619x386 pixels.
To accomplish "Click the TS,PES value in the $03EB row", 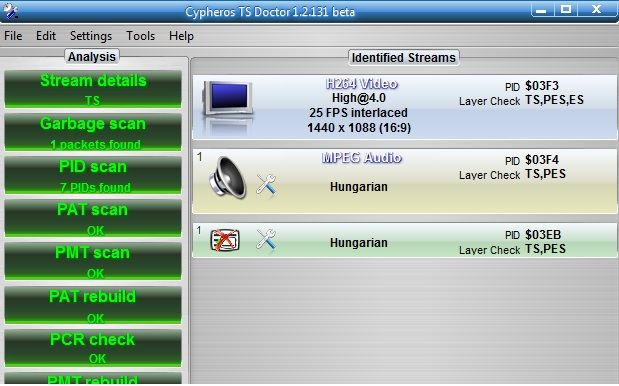I will point(545,249).
